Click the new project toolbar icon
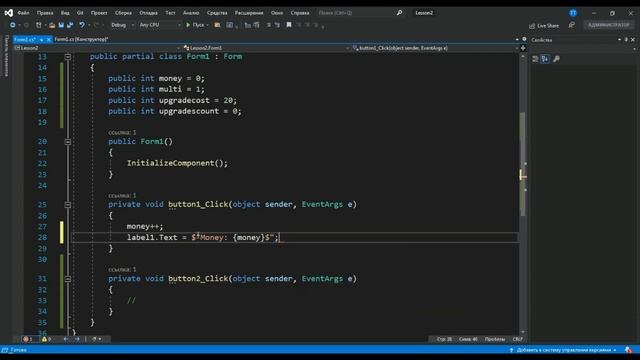This screenshot has height=360, width=640. (39, 25)
